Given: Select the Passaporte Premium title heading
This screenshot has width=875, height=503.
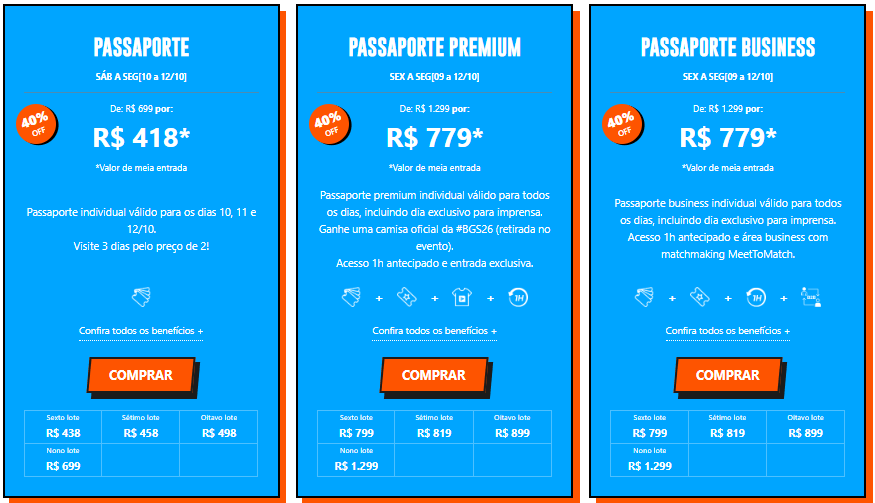Looking at the screenshot, I should (x=435, y=47).
